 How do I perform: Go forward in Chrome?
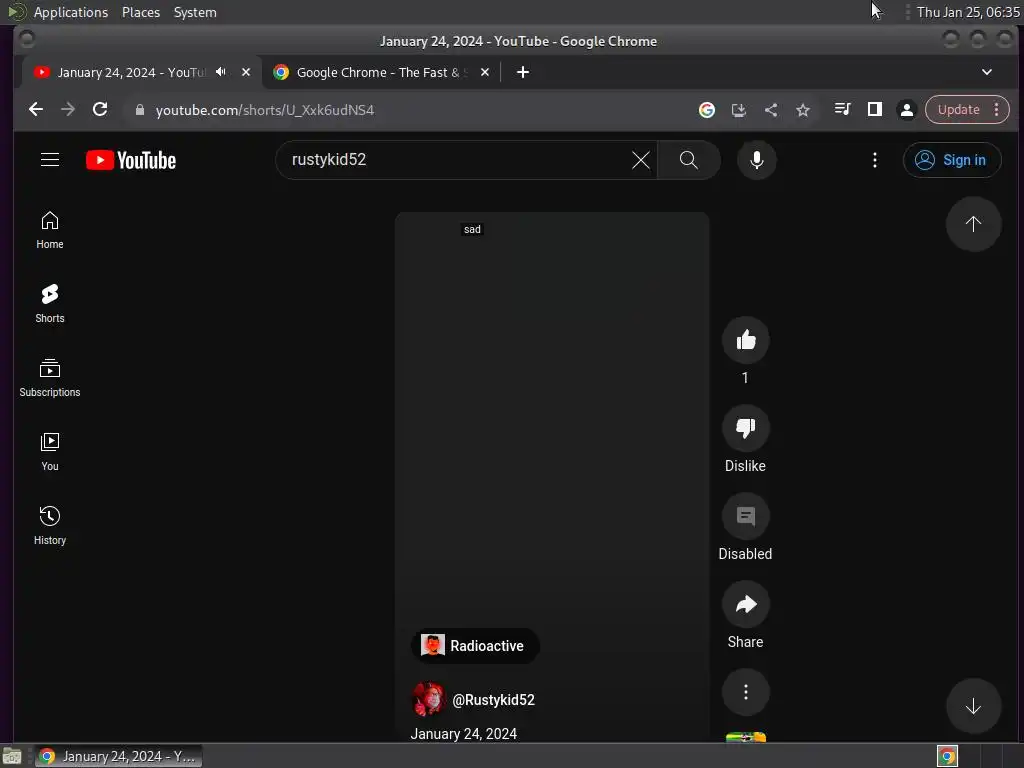[68, 110]
